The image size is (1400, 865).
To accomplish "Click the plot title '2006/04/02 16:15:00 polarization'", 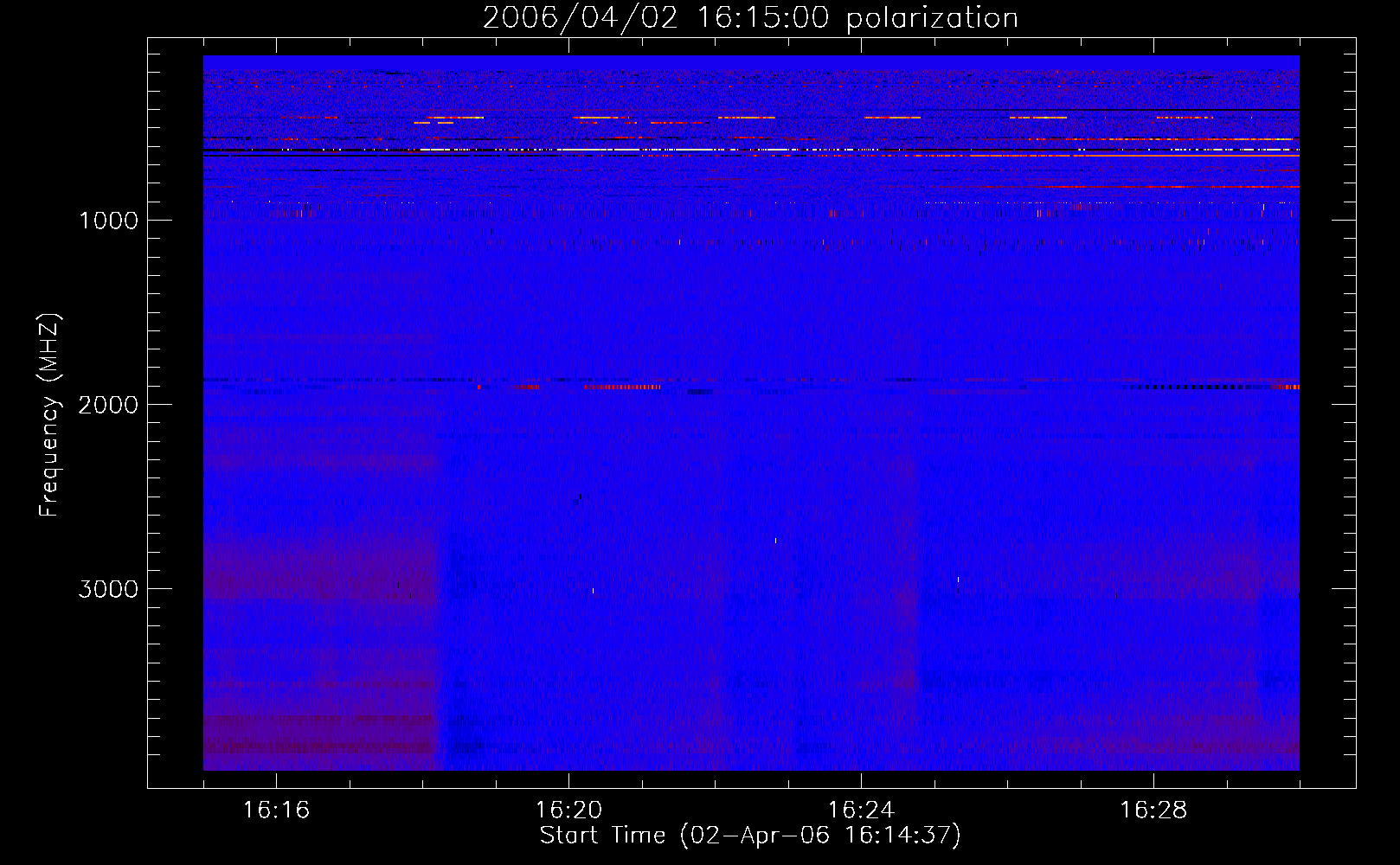I will point(750,18).
